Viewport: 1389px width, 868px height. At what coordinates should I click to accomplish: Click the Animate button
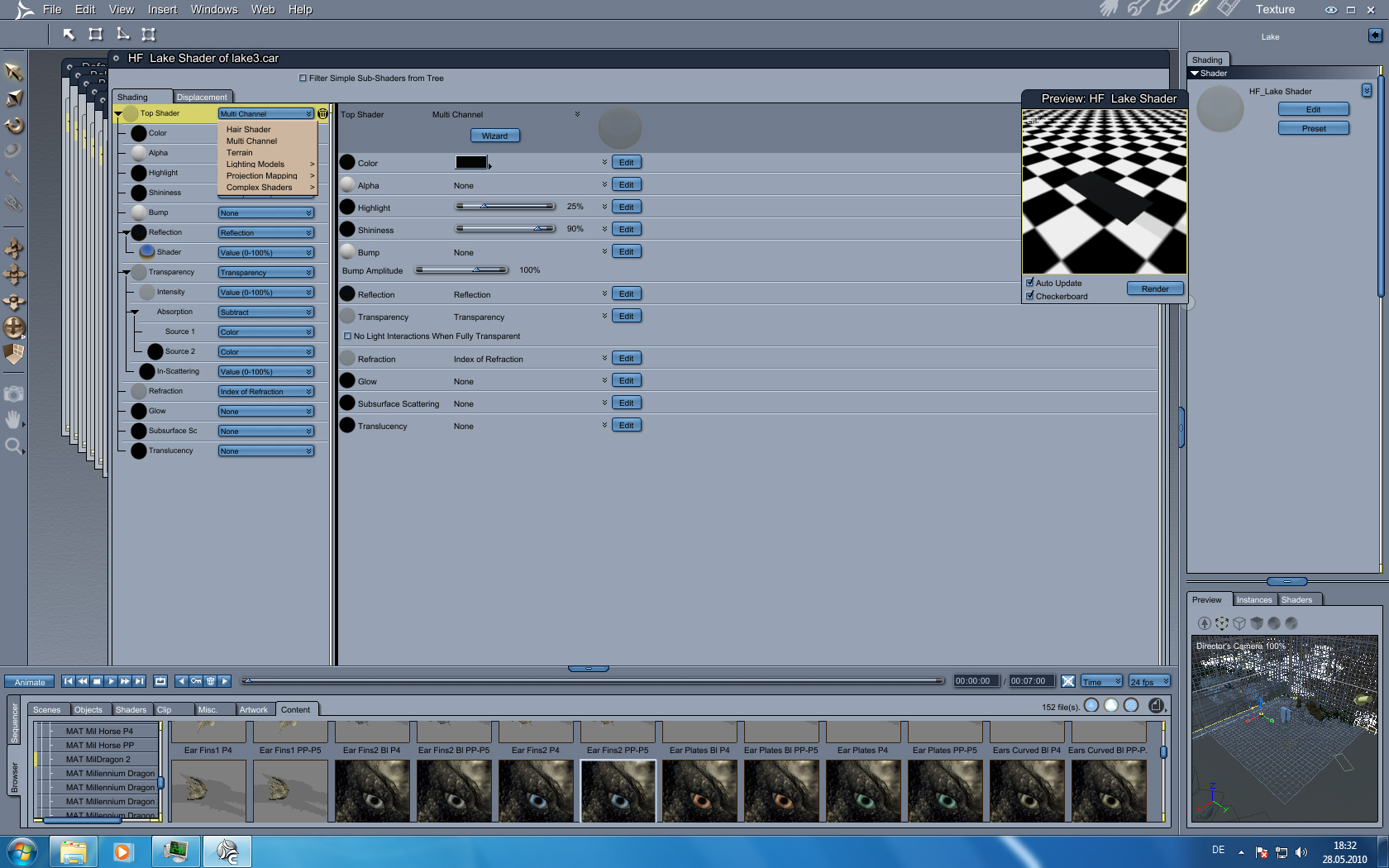30,682
